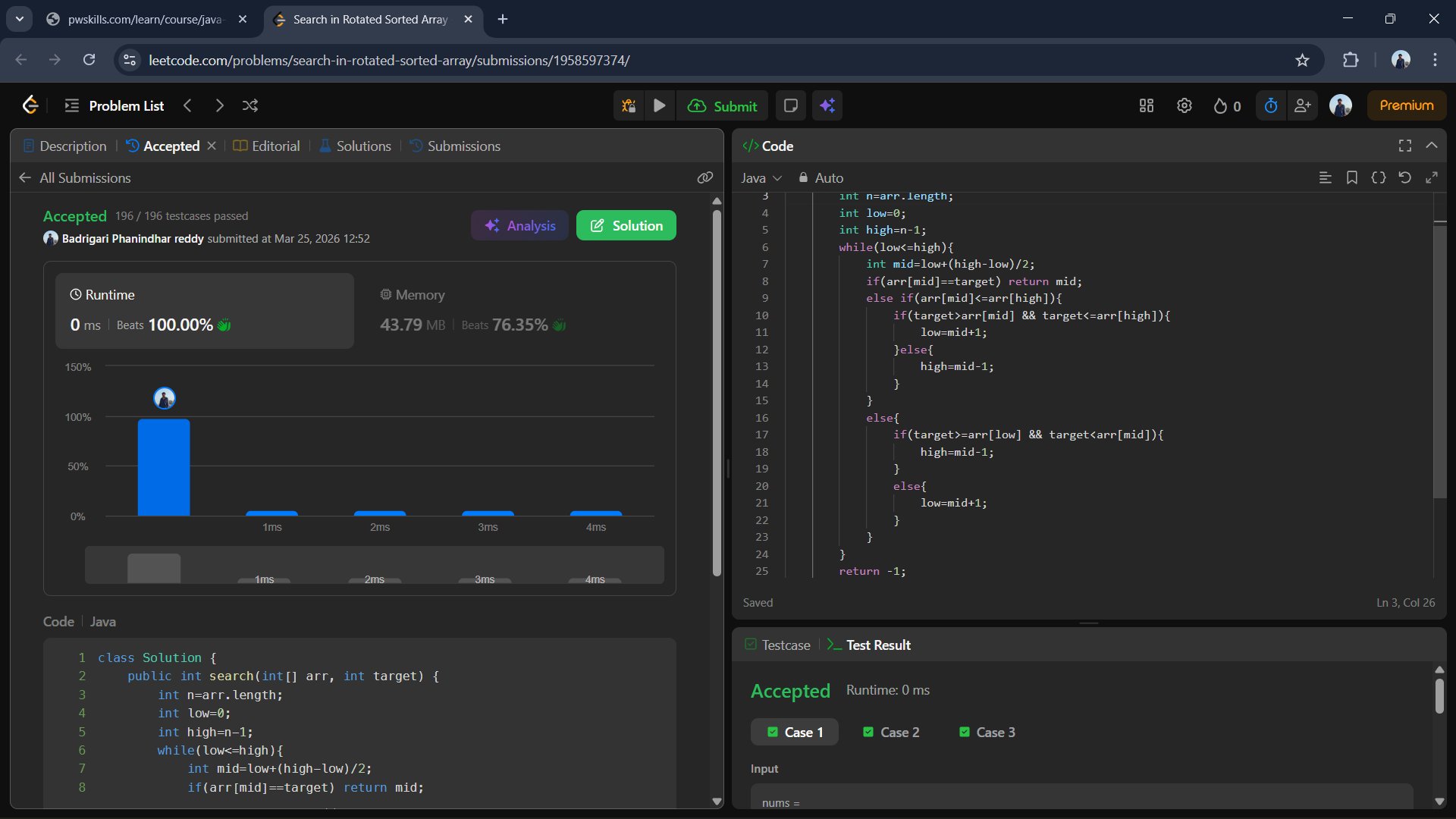Open browser tab search dropdown
The image size is (1456, 819).
[x=19, y=19]
